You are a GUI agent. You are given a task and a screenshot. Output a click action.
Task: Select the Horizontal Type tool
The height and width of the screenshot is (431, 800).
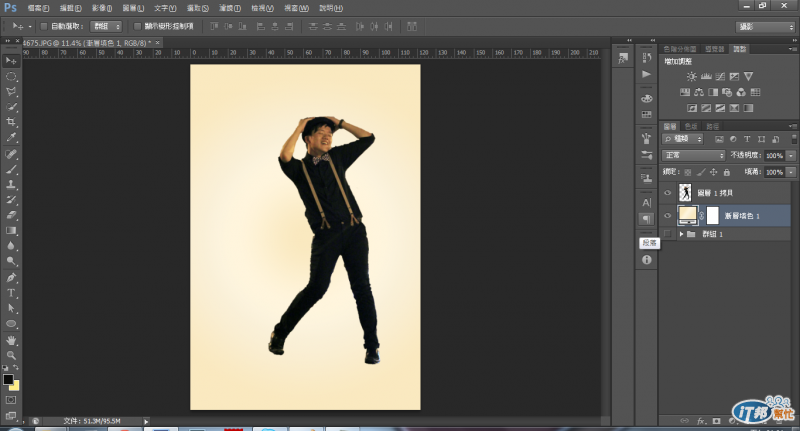(12, 292)
